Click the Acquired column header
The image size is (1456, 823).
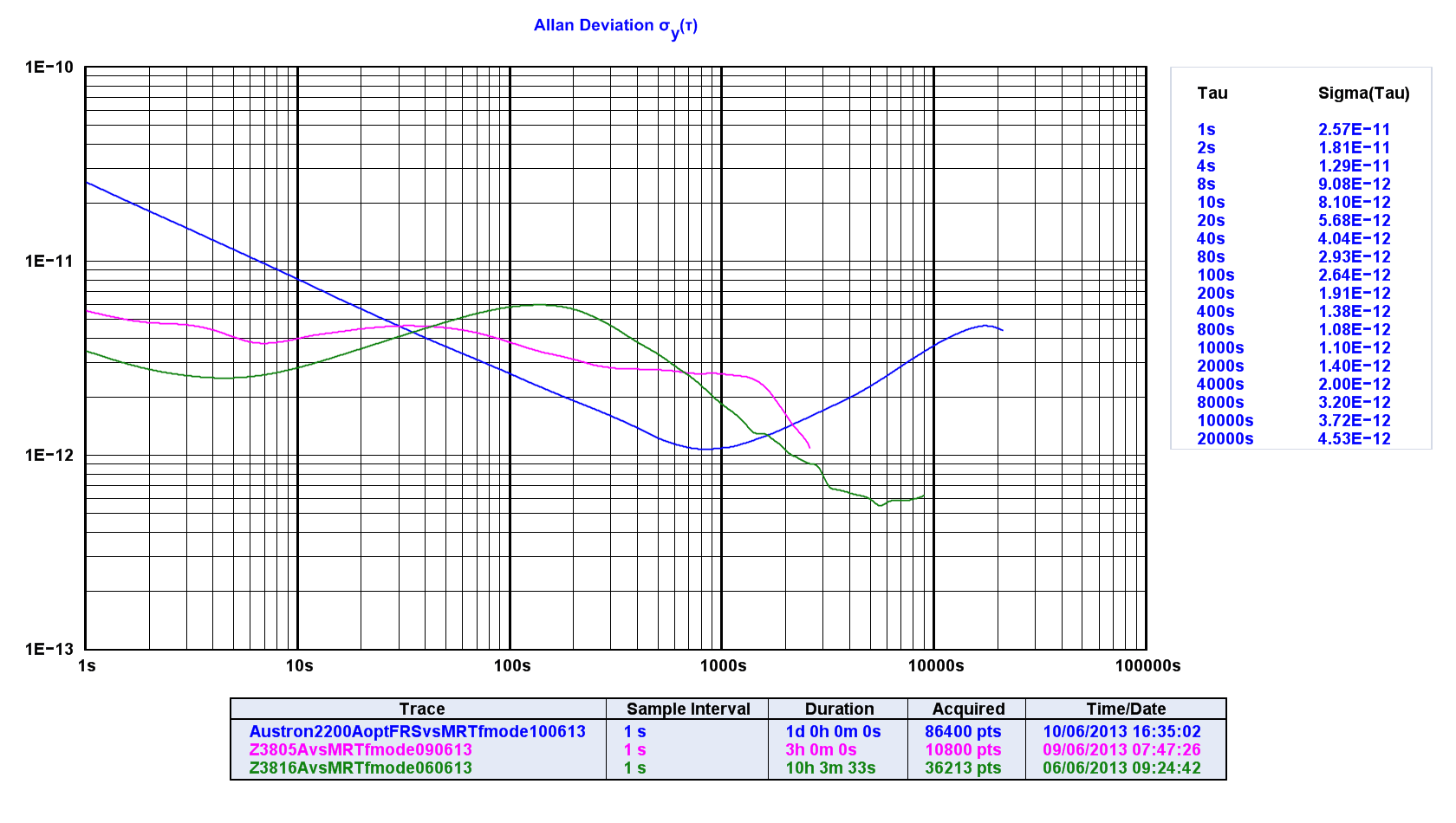[968, 709]
